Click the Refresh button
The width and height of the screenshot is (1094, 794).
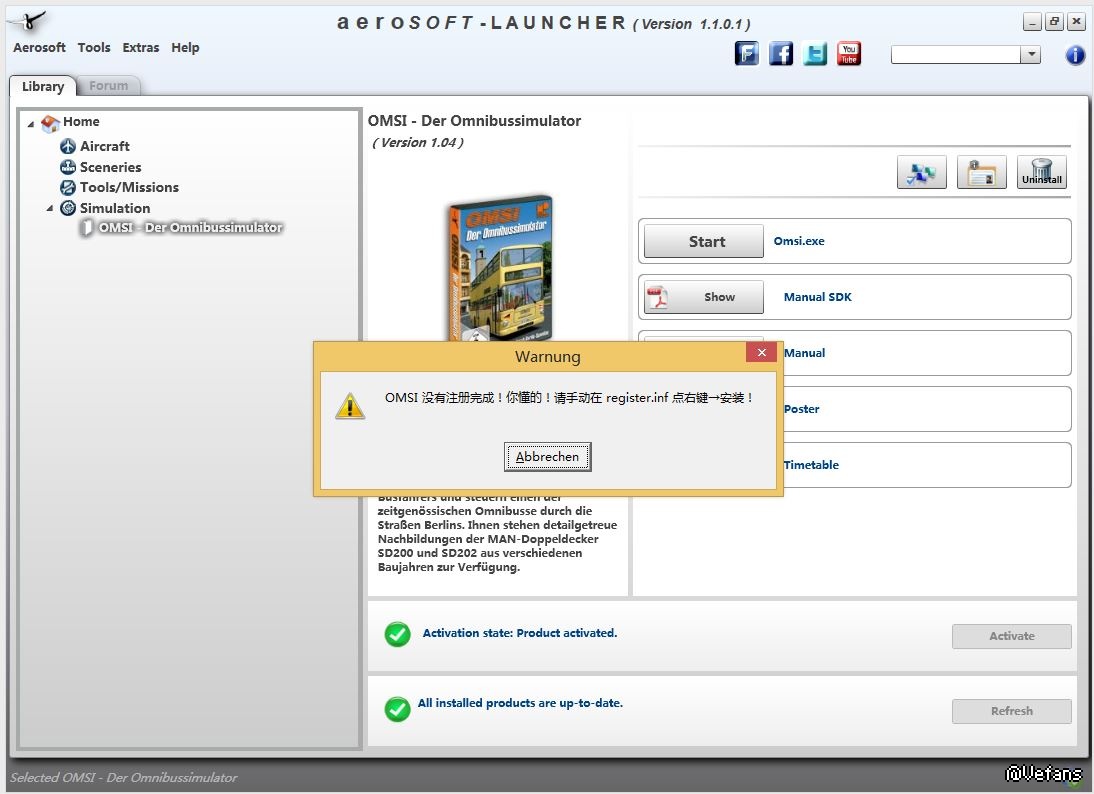click(x=1012, y=711)
